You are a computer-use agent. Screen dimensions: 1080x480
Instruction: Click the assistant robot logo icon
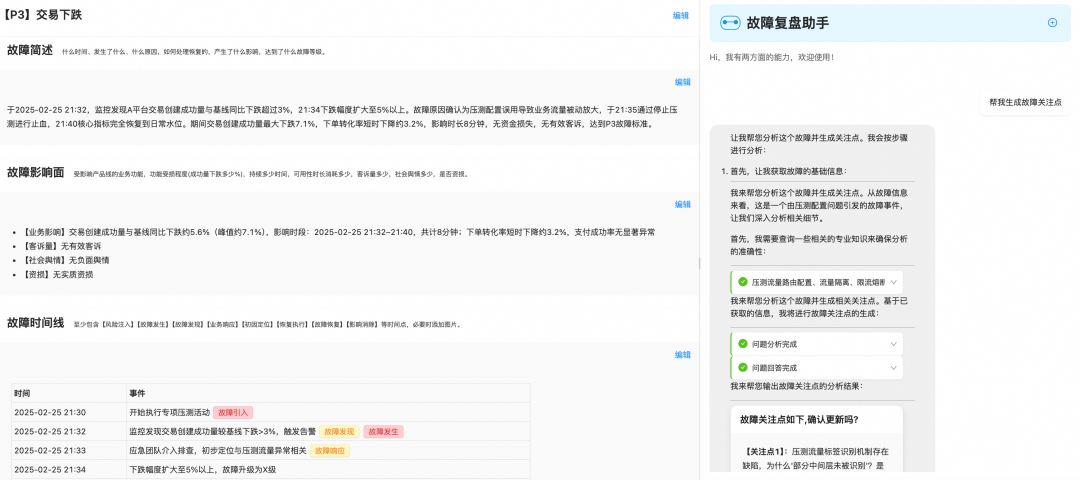coord(730,23)
